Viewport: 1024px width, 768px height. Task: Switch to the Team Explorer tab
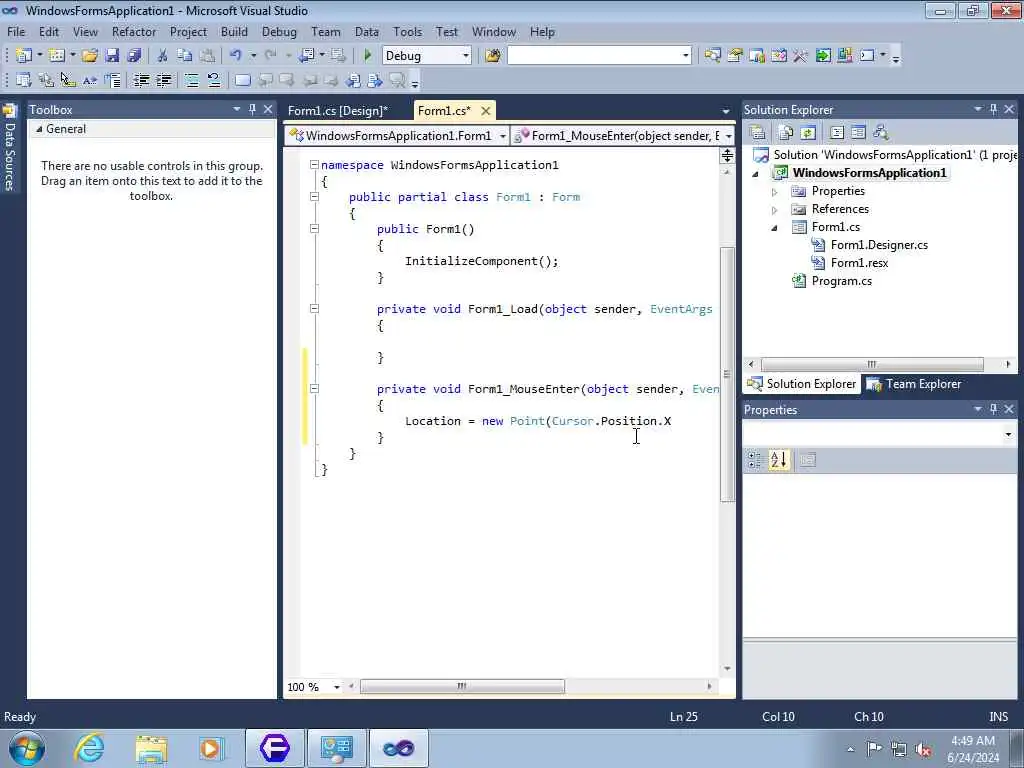tap(915, 384)
